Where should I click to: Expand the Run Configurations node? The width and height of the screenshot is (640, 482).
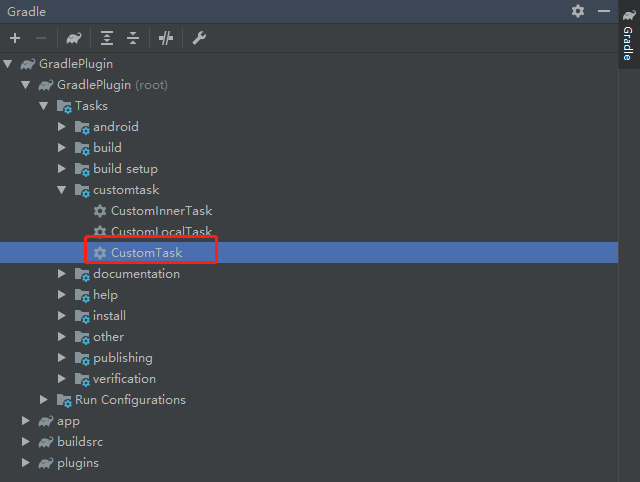44,400
